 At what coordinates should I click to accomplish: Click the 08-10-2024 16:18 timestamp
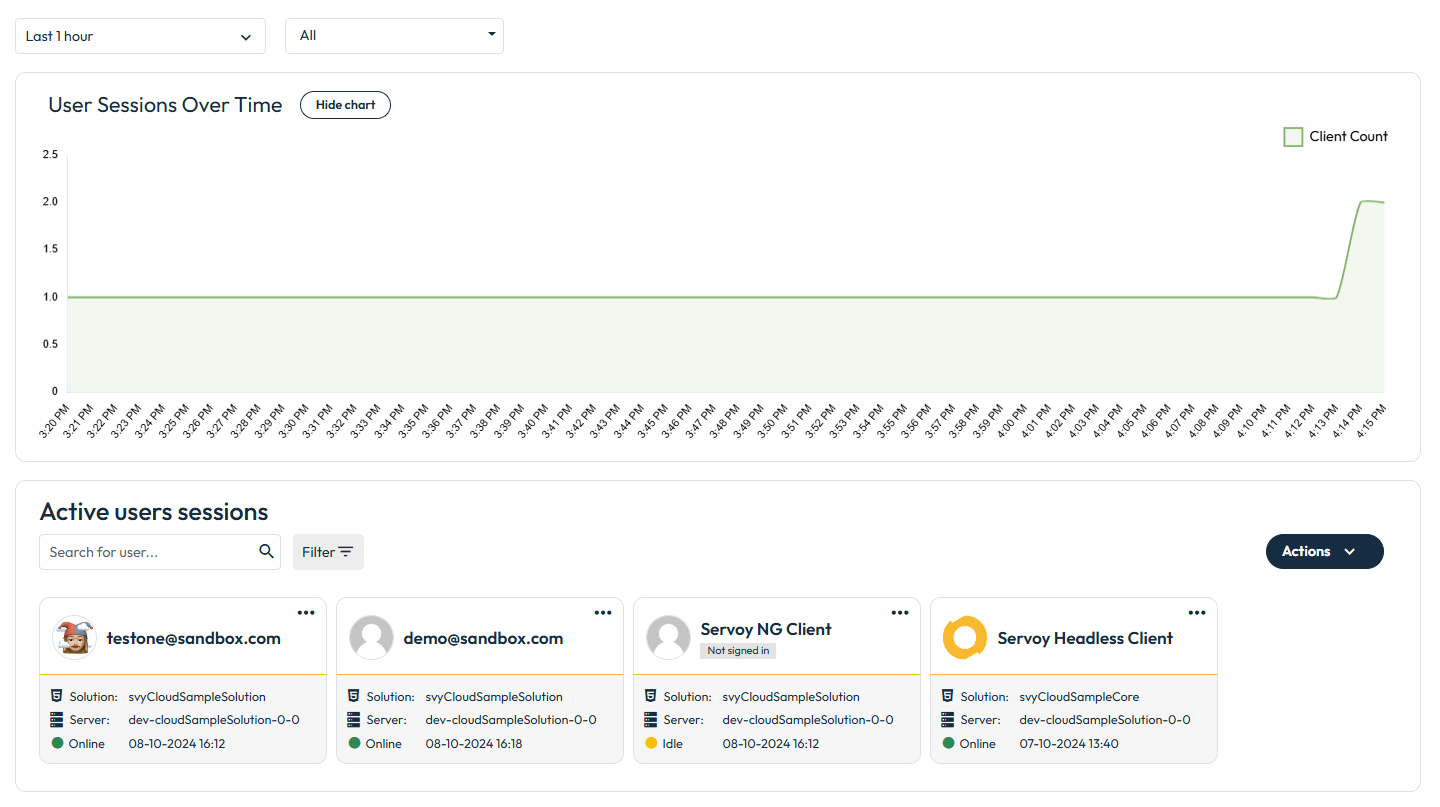coord(474,744)
